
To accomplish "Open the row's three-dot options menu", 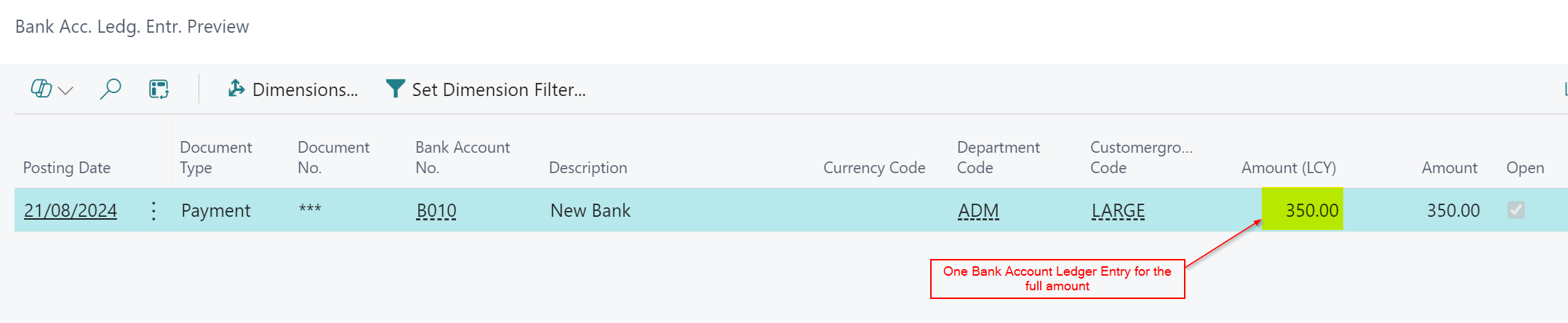I will coord(153,210).
